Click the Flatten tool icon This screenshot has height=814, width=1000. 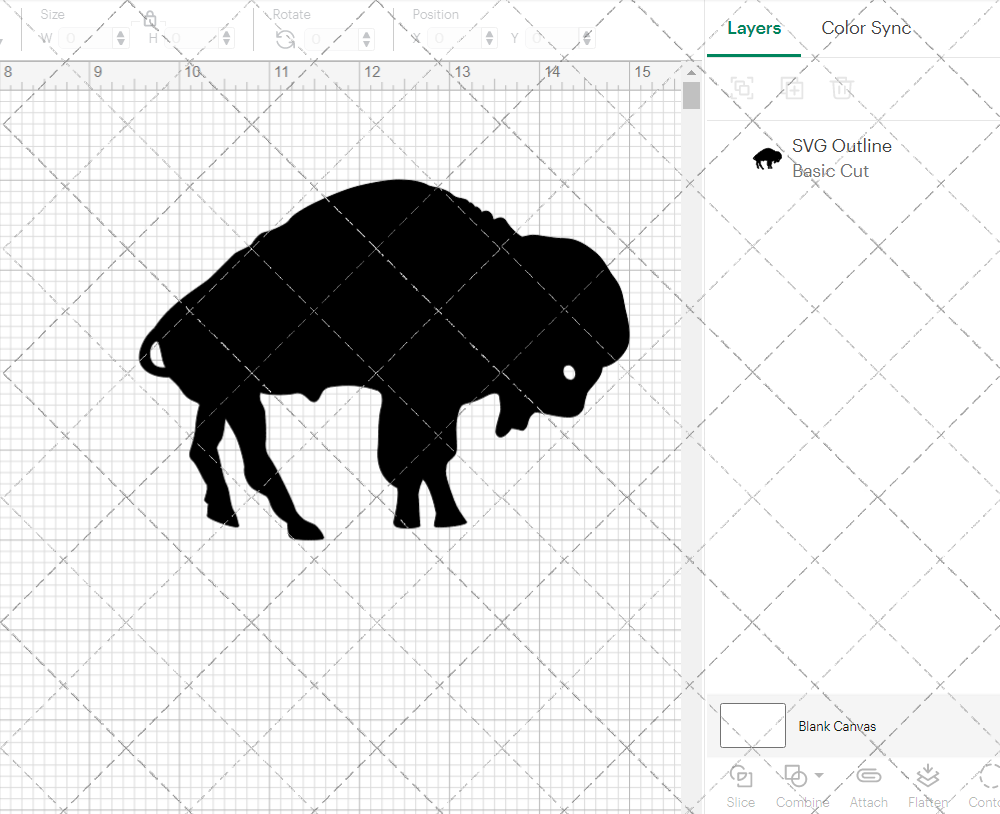[x=927, y=777]
